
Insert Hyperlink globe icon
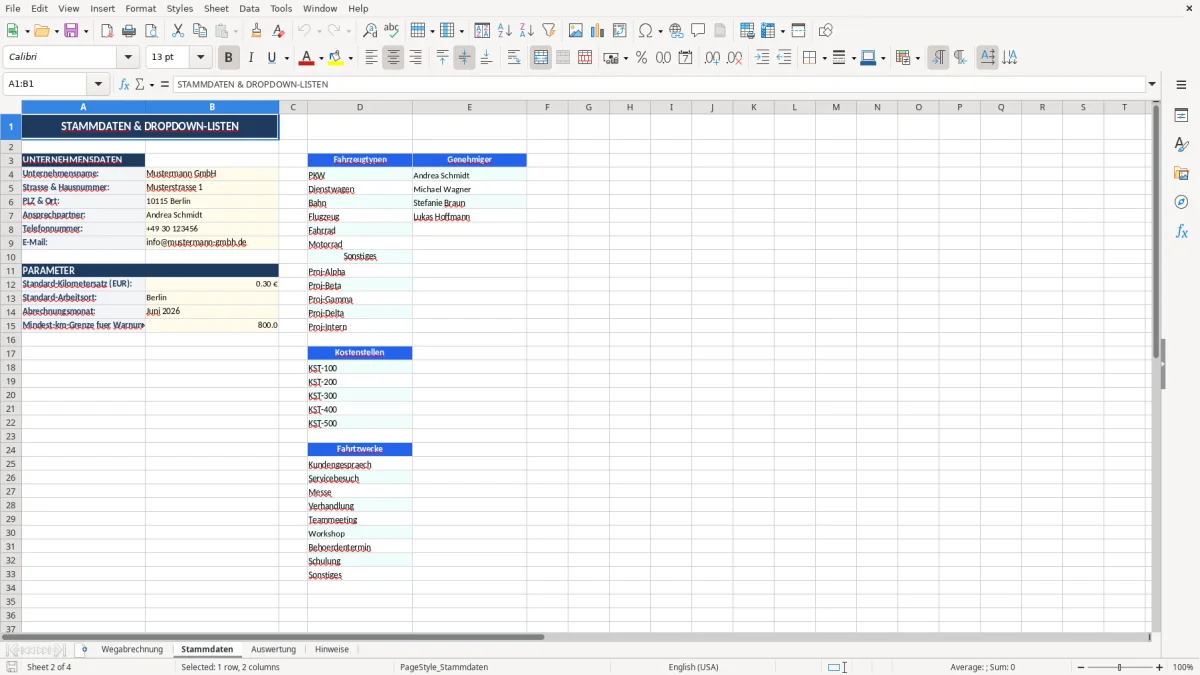click(x=676, y=31)
